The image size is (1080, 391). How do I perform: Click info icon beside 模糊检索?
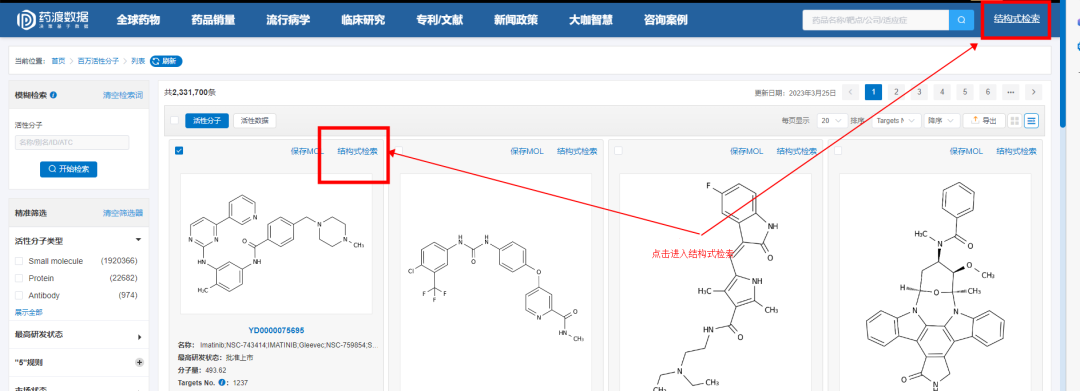[x=54, y=95]
